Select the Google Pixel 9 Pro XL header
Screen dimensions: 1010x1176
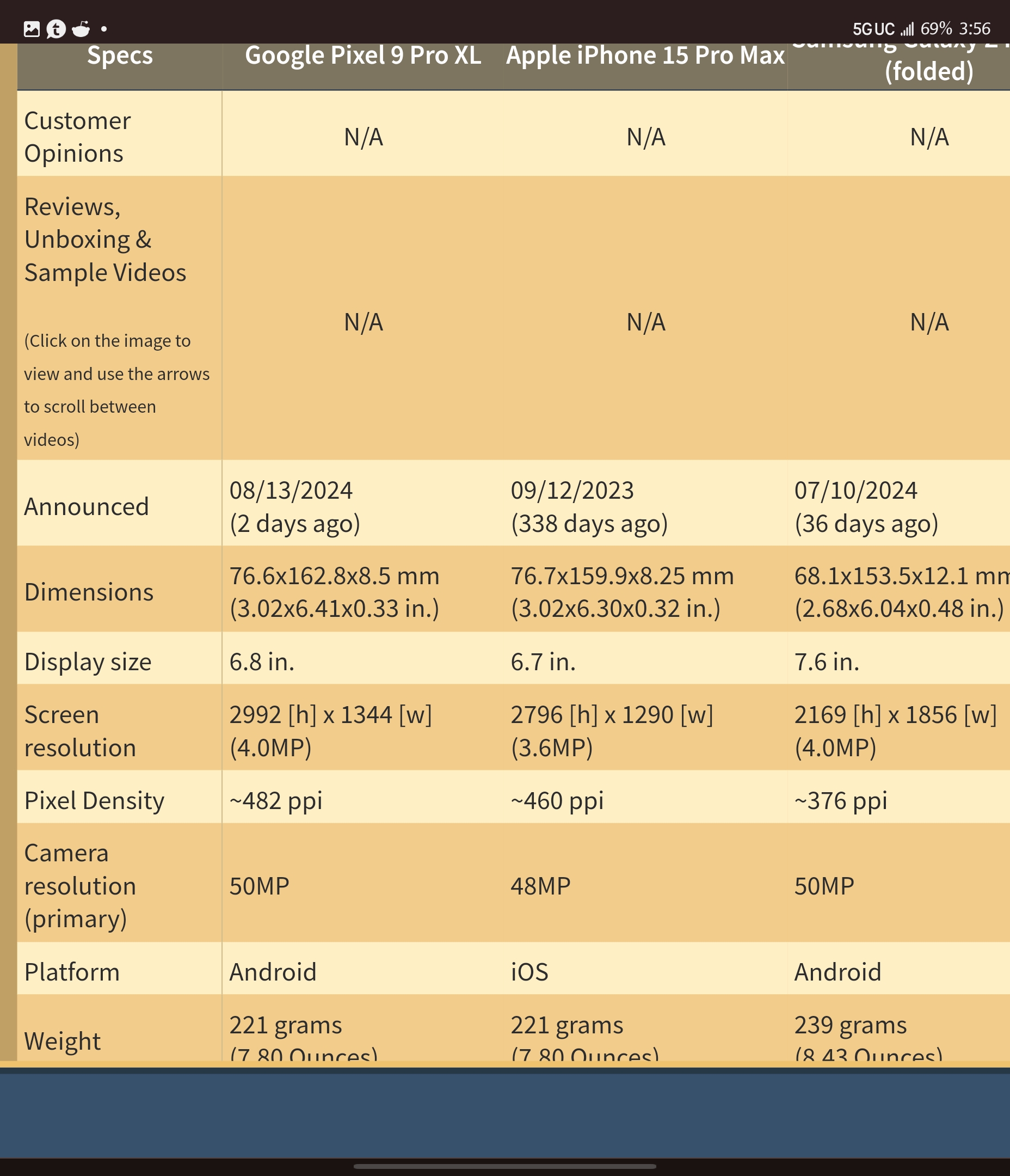[363, 56]
